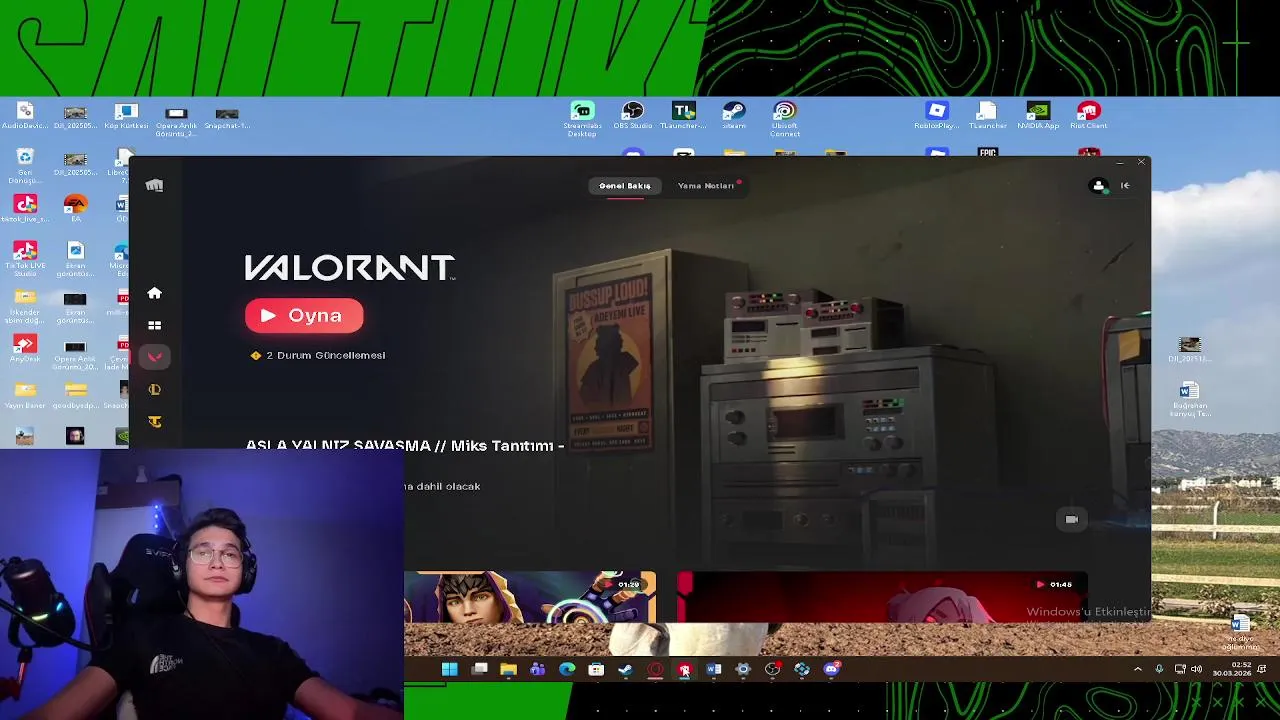Open the Home icon in Riot Client sidebar
Image resolution: width=1280 pixels, height=720 pixels.
154,293
